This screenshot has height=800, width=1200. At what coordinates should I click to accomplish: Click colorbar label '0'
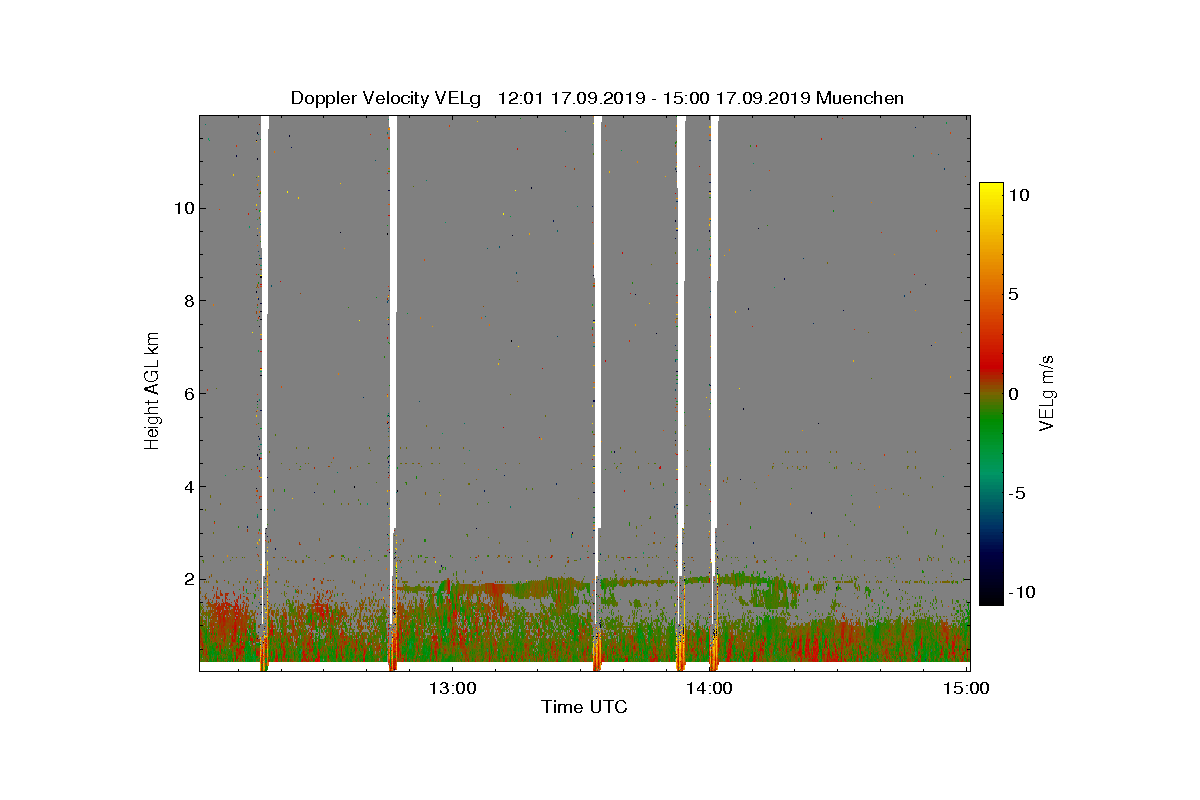coord(1012,394)
